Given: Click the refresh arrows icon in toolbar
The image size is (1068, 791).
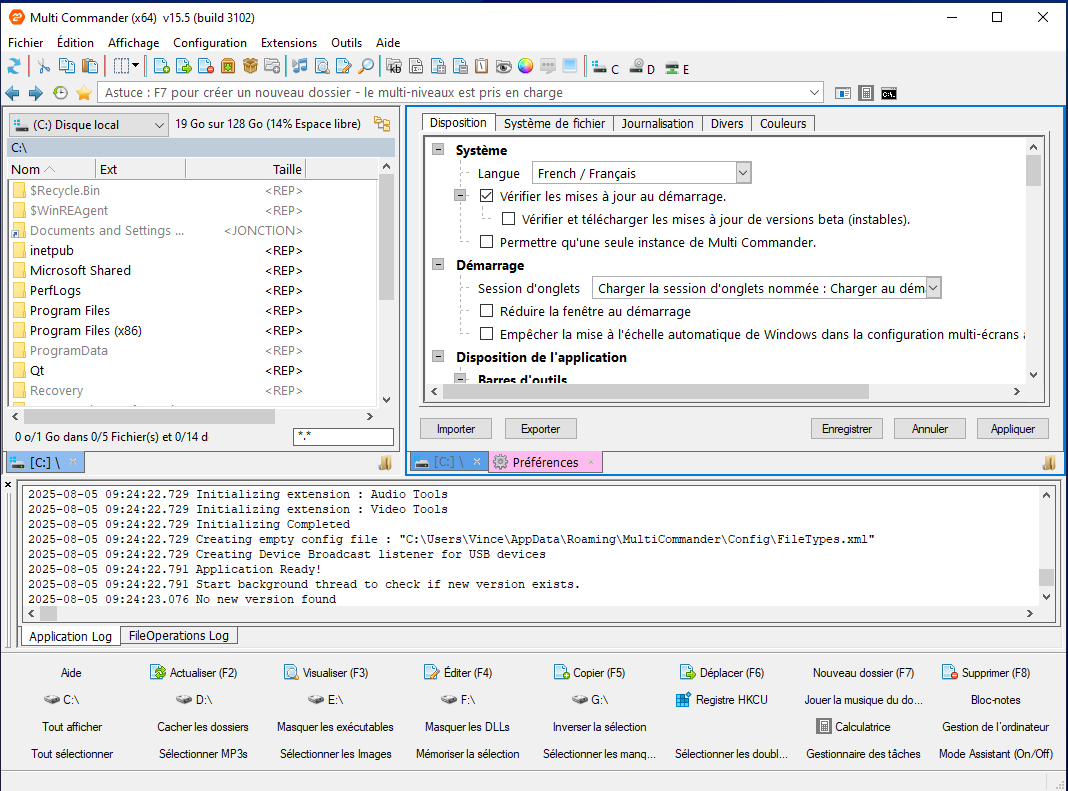Looking at the screenshot, I should click(14, 67).
